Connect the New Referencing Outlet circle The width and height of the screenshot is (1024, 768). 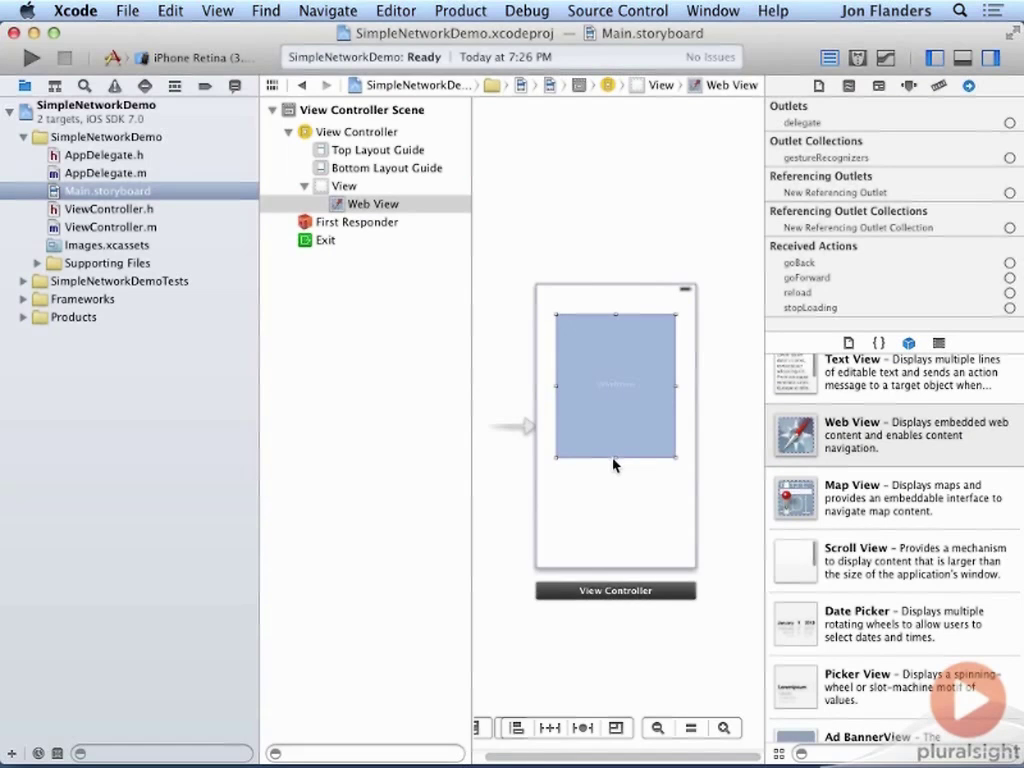1010,193
